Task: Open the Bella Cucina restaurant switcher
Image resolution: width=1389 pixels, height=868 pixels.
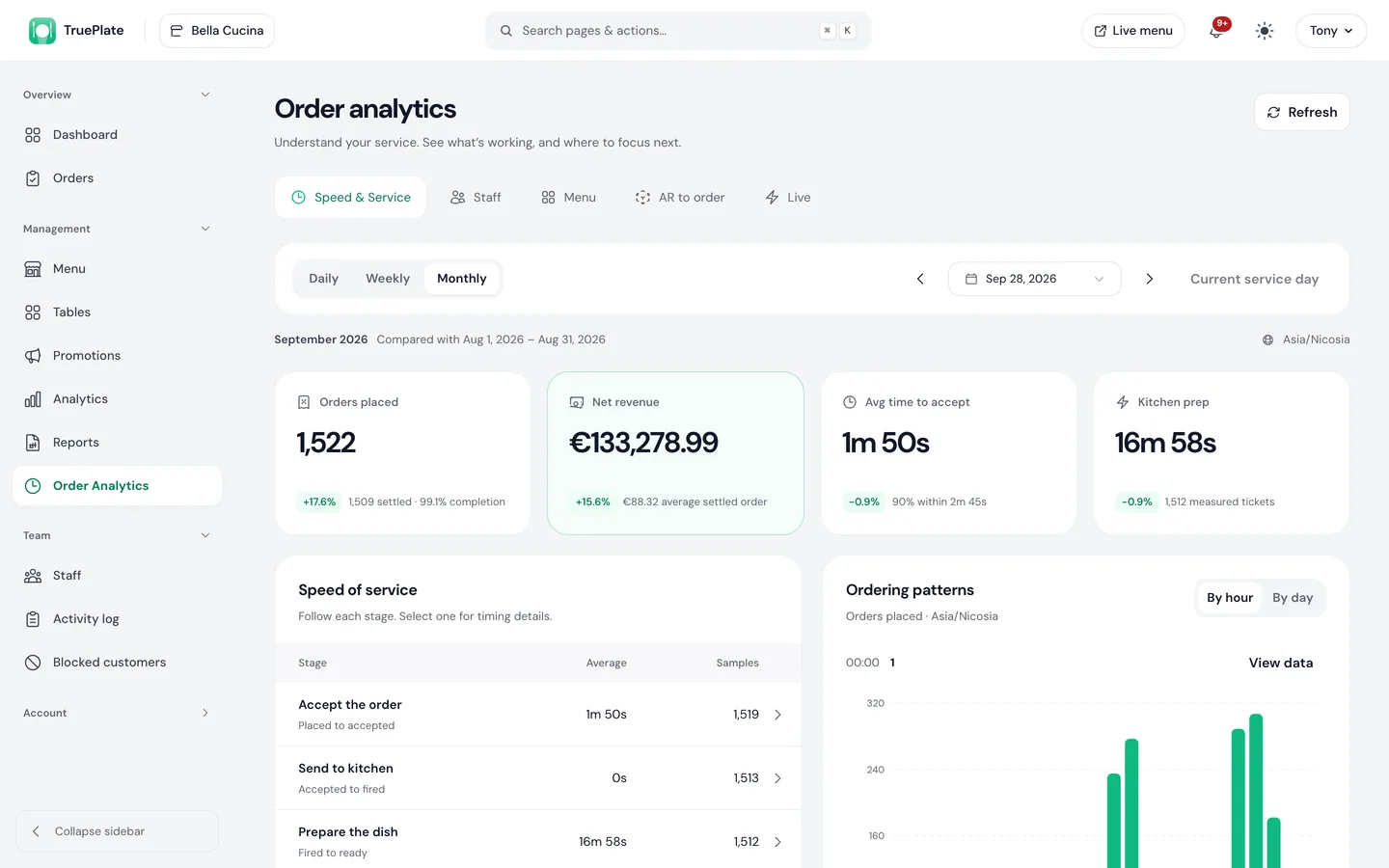Action: point(217,31)
